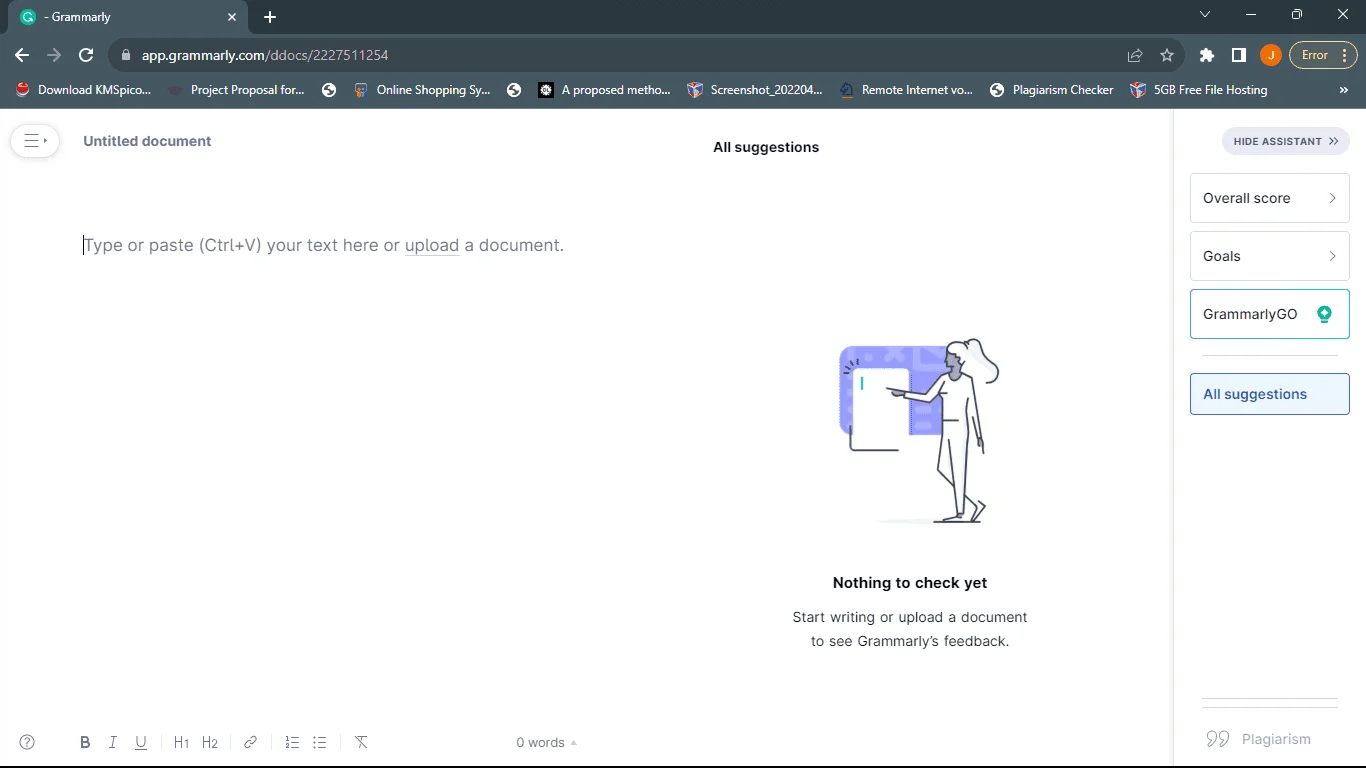Click the address bar URL
The width and height of the screenshot is (1366, 768).
(x=265, y=55)
